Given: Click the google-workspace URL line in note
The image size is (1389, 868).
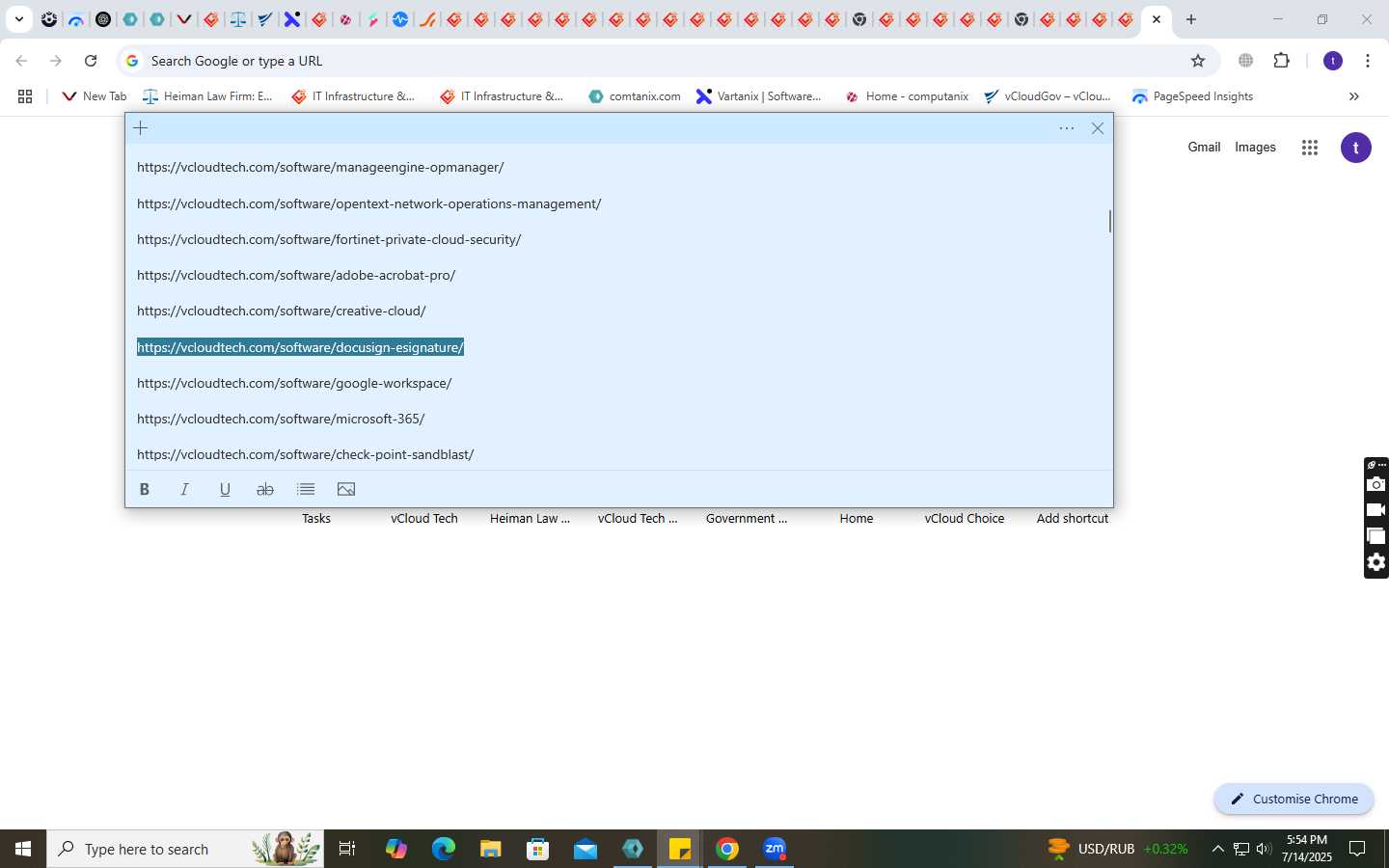Looking at the screenshot, I should [294, 383].
